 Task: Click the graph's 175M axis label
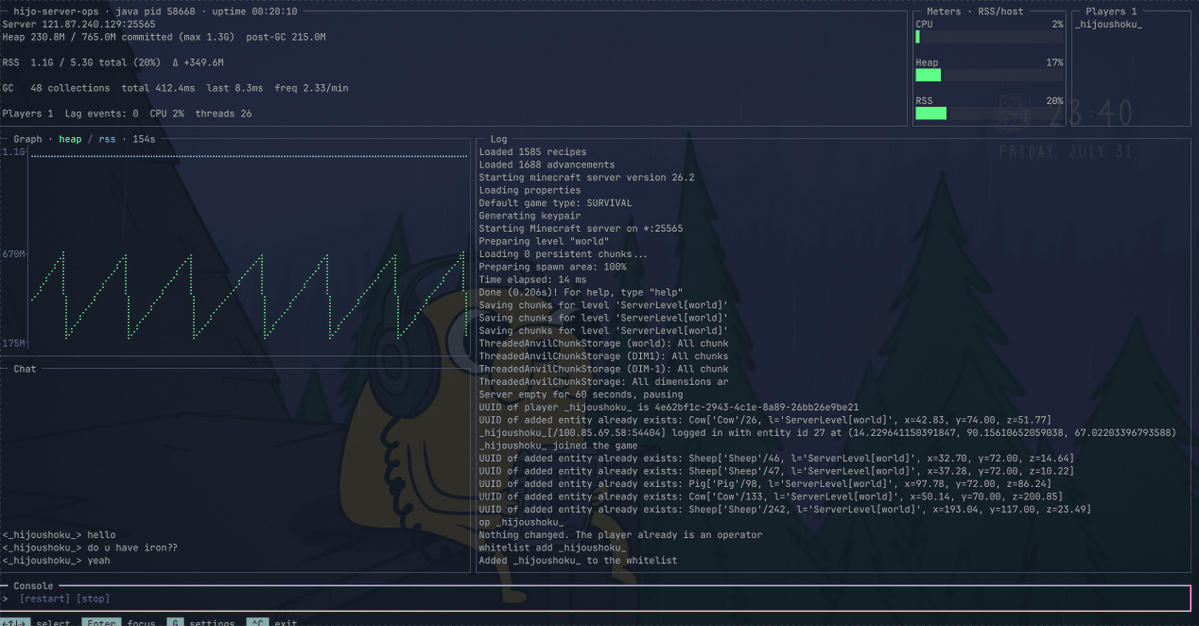pos(14,343)
